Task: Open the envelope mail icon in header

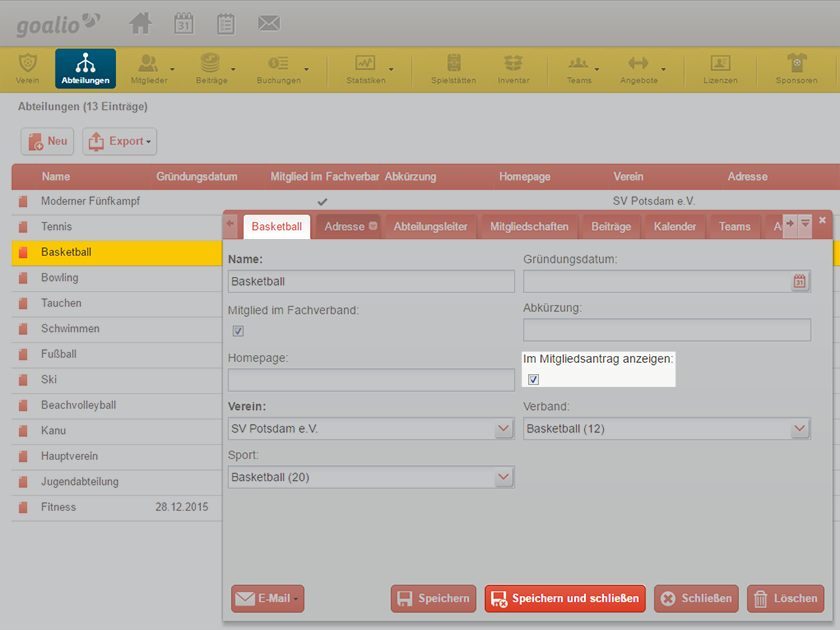Action: tap(269, 24)
